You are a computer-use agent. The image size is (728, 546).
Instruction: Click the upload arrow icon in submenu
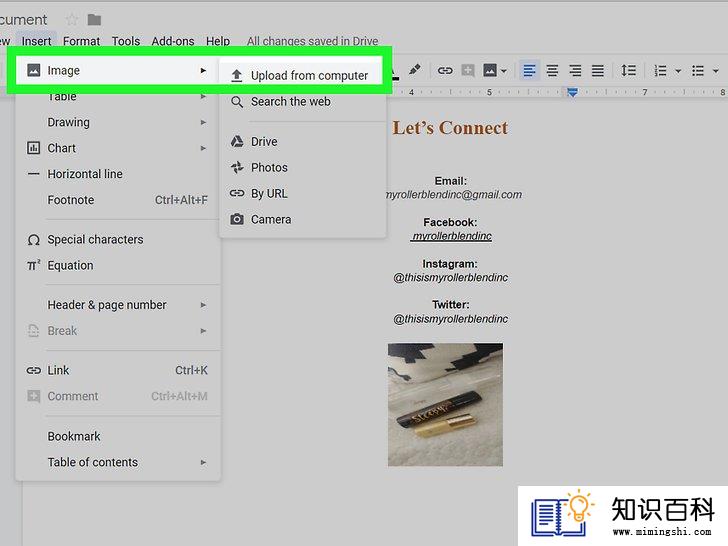[x=237, y=75]
